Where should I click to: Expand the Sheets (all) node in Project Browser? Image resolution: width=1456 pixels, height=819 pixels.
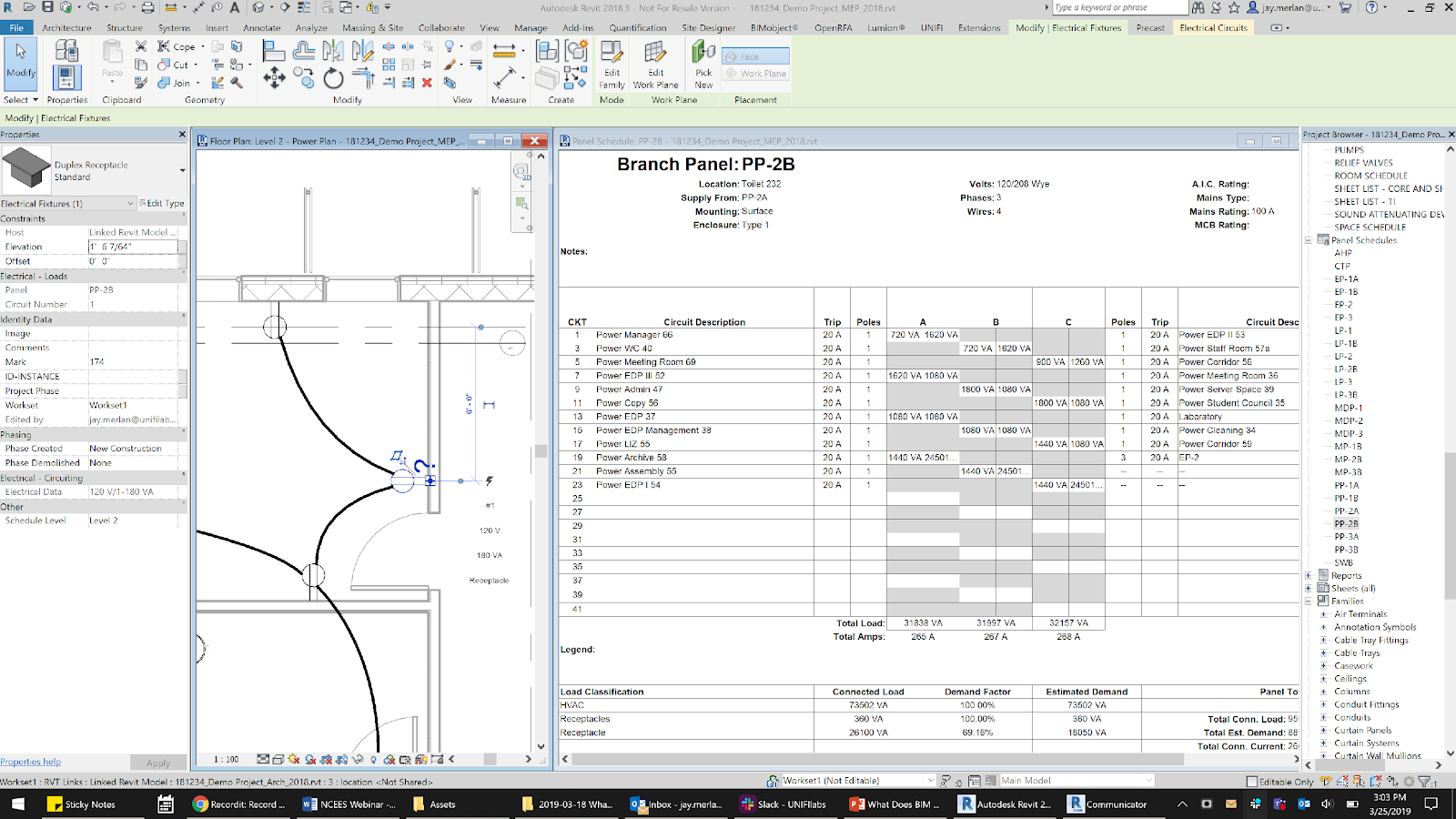(1309, 588)
